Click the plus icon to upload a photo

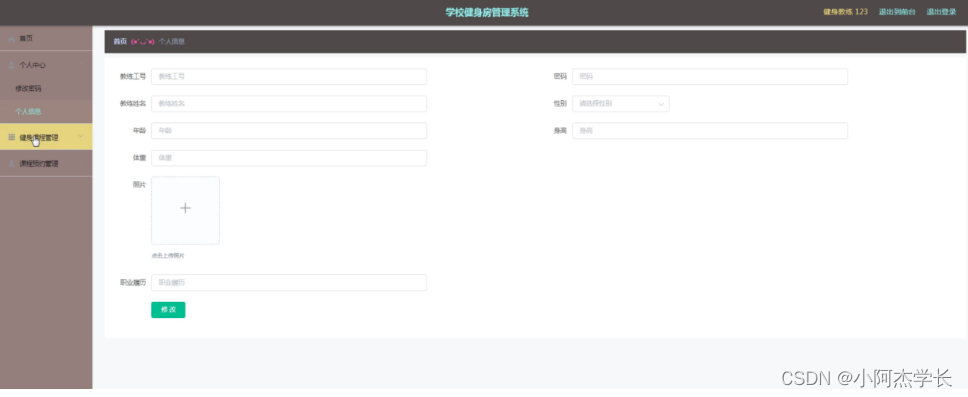(x=185, y=208)
